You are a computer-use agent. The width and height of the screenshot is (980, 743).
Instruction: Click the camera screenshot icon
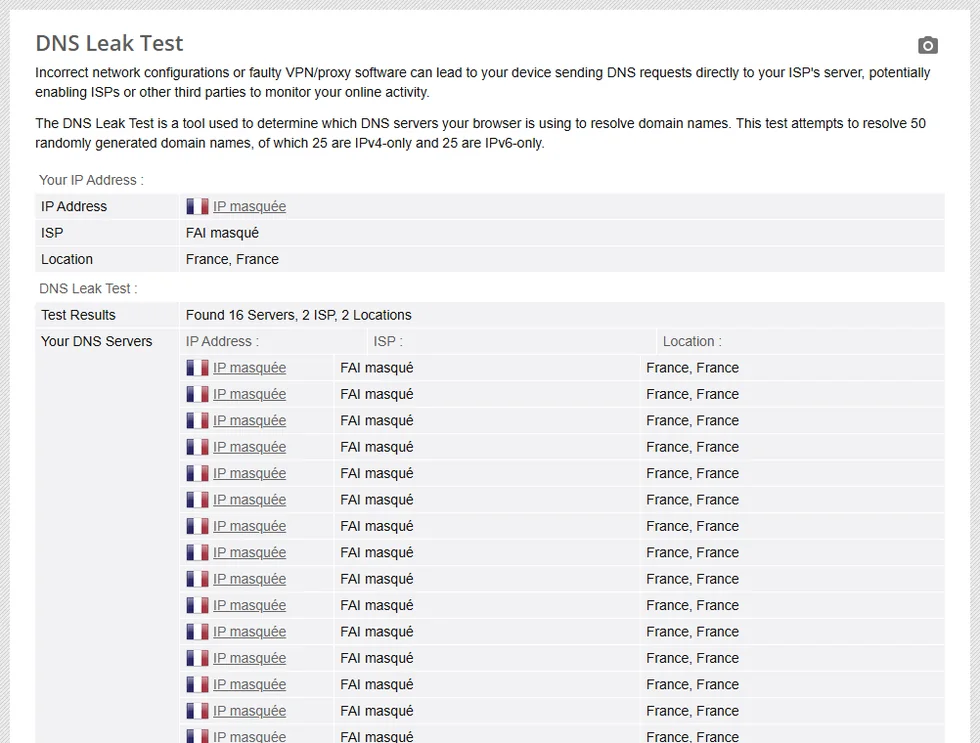pos(928,45)
